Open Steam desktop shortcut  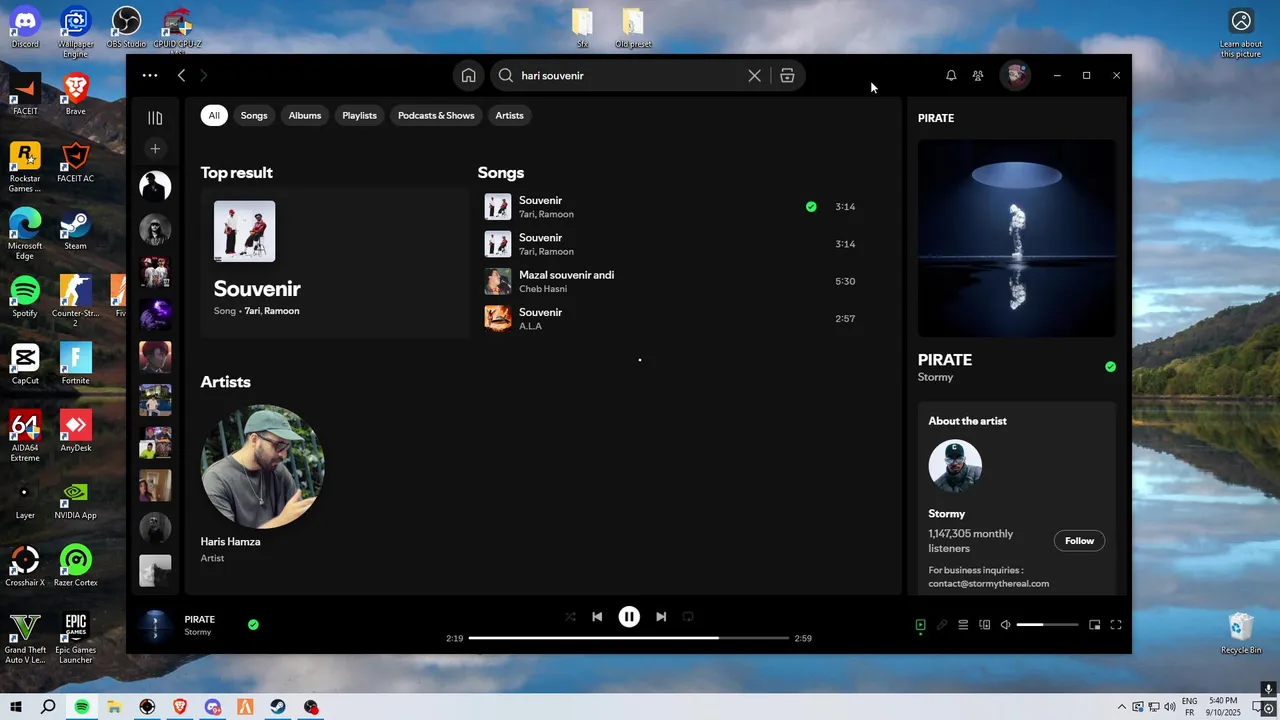(x=76, y=229)
